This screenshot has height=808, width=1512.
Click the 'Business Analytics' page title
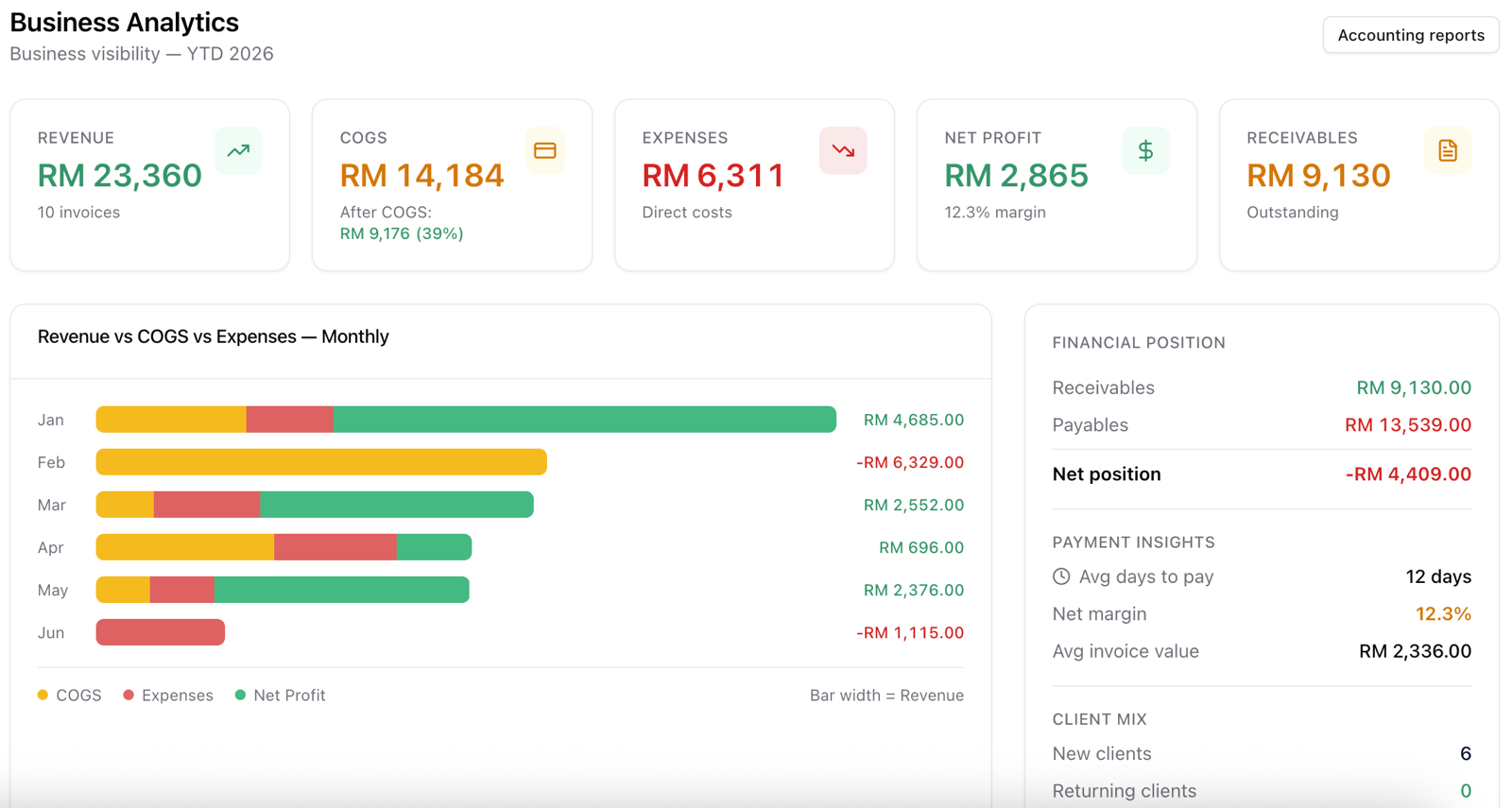125,22
